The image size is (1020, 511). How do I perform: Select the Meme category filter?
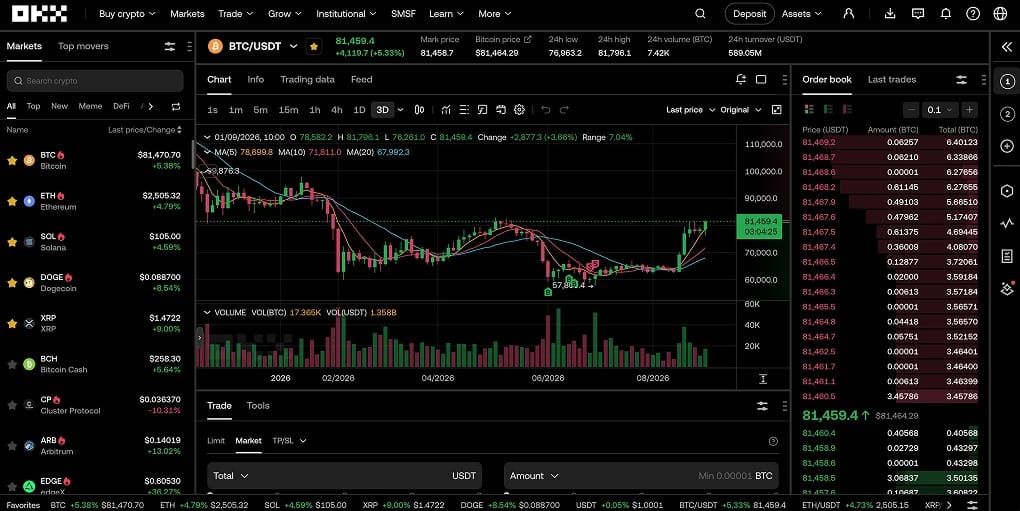tap(90, 106)
